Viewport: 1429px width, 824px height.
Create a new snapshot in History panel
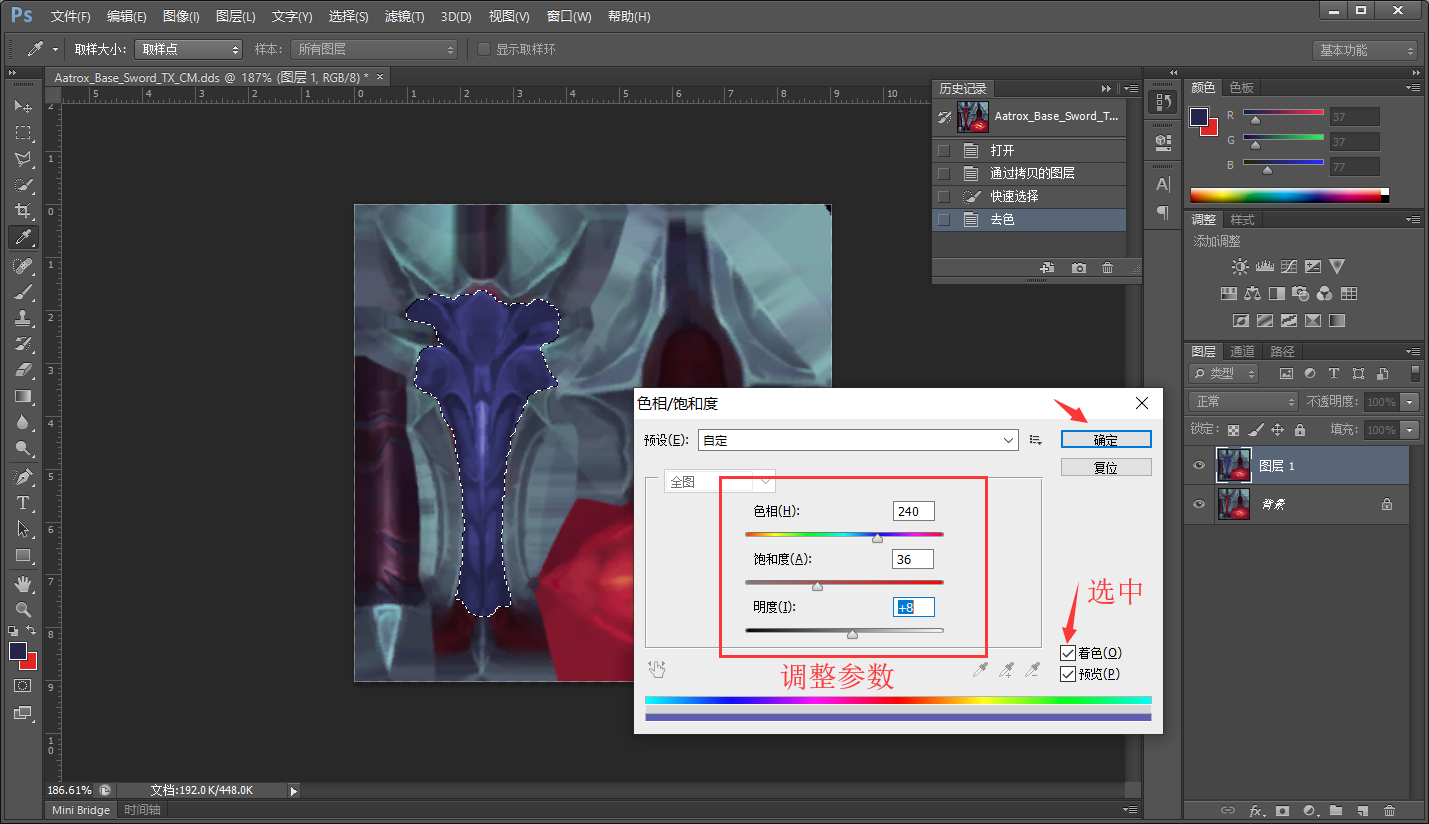coord(1079,268)
